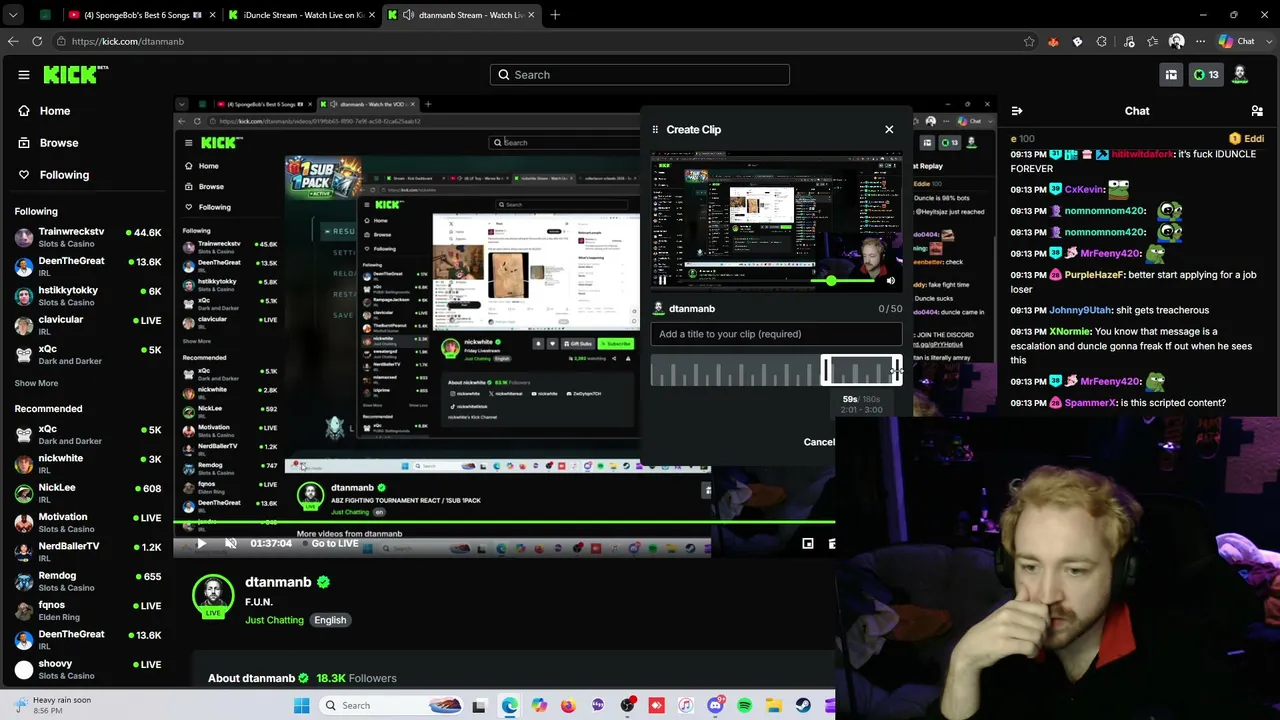This screenshot has width=1280, height=720.
Task: Open NerdBallerTV recommended channel
Action: [x=88, y=551]
